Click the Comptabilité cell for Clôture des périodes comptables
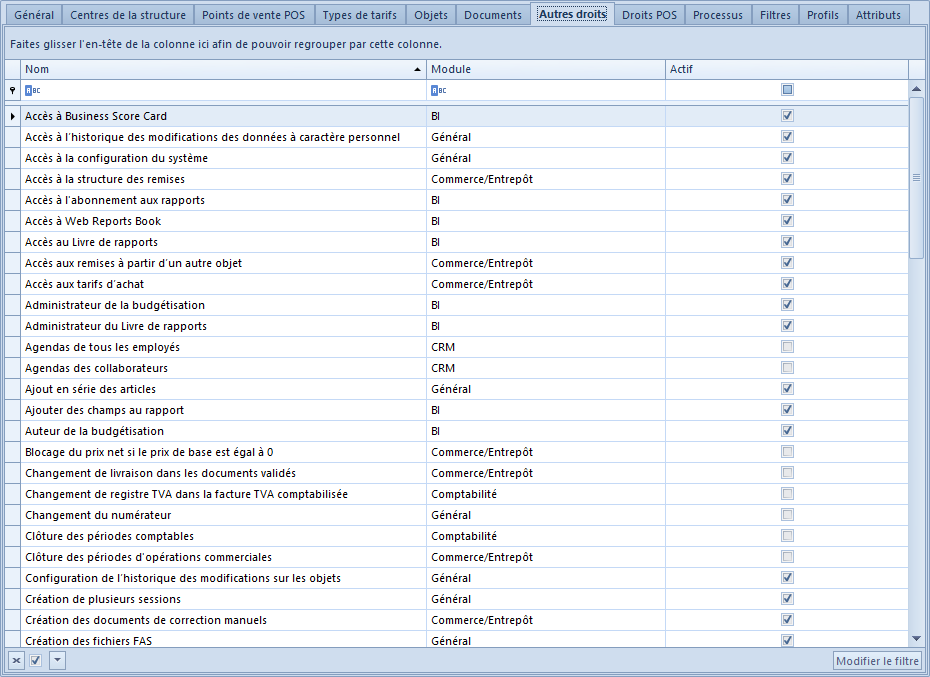The height and width of the screenshot is (677, 930). click(546, 536)
